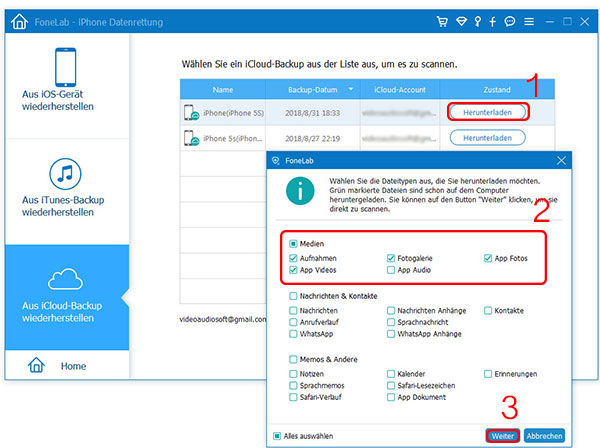
Task: Toggle the Medien group checkbox
Action: click(293, 244)
